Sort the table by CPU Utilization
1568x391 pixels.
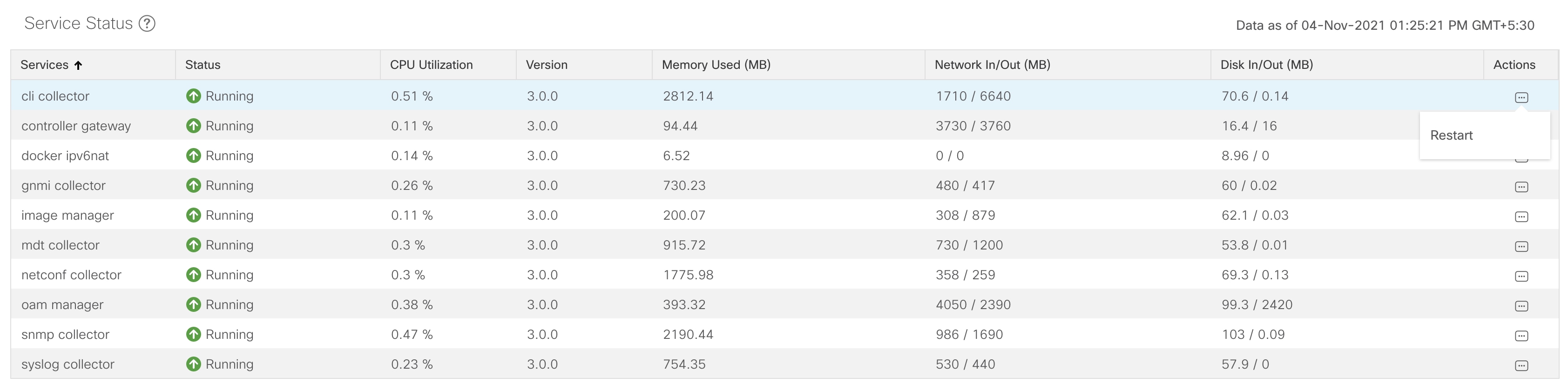(430, 65)
